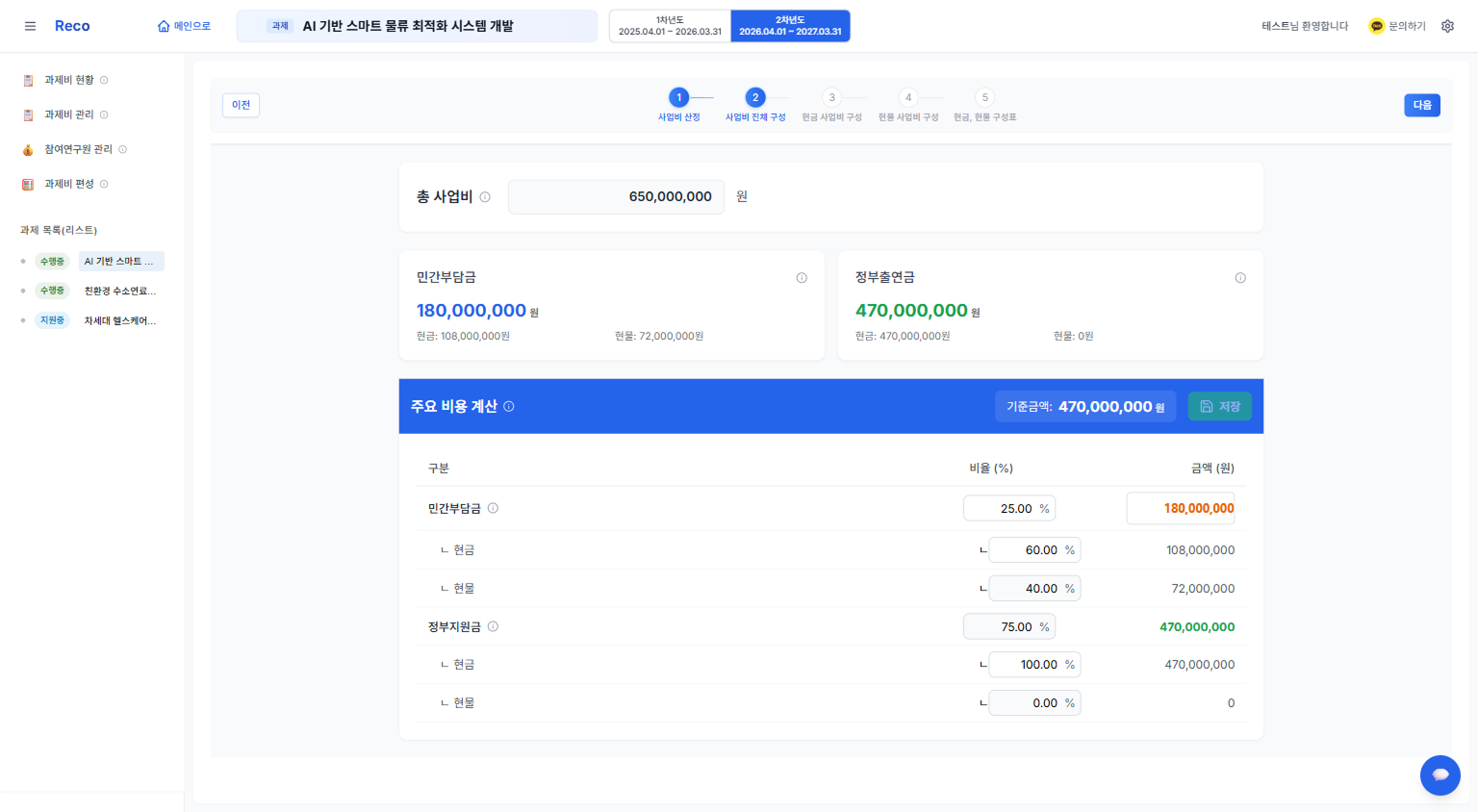
Task: Show info icon on 민간부담금 card
Action: tap(802, 278)
